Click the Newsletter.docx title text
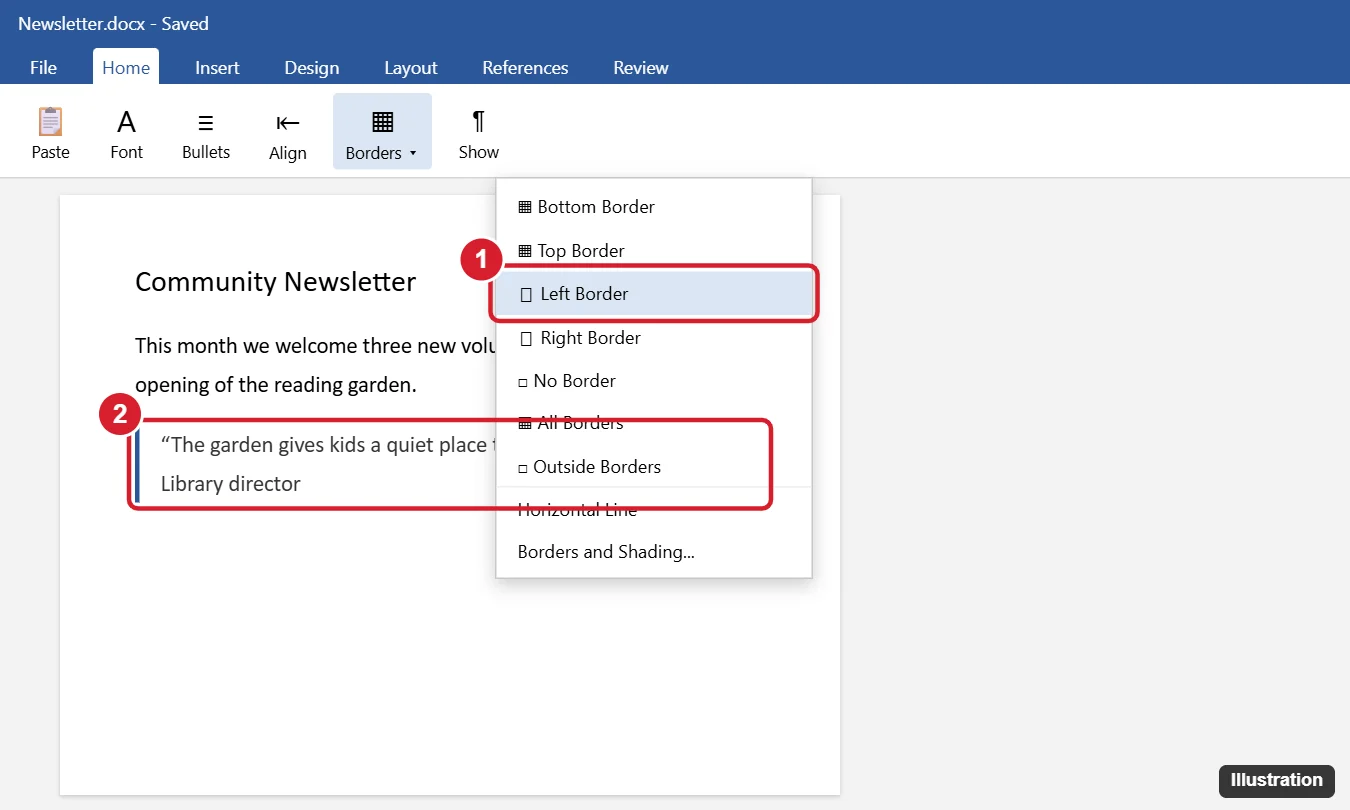 pyautogui.click(x=113, y=23)
